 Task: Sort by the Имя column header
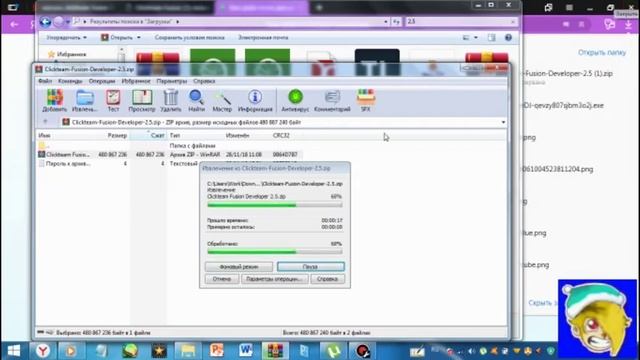(65, 135)
